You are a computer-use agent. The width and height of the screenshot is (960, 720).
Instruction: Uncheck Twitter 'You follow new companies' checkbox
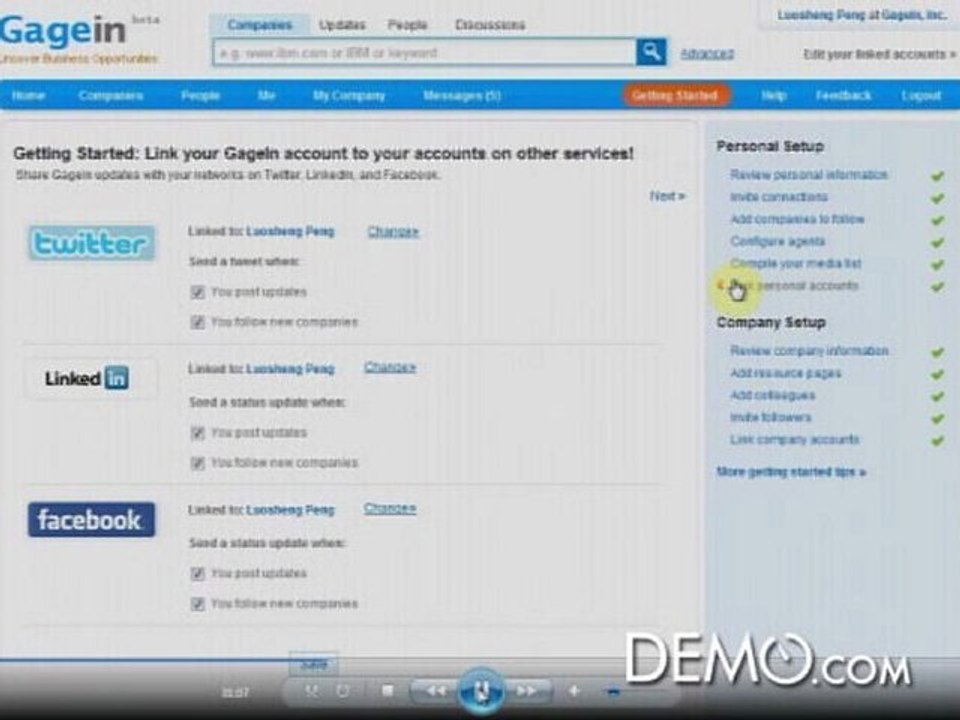tap(197, 322)
